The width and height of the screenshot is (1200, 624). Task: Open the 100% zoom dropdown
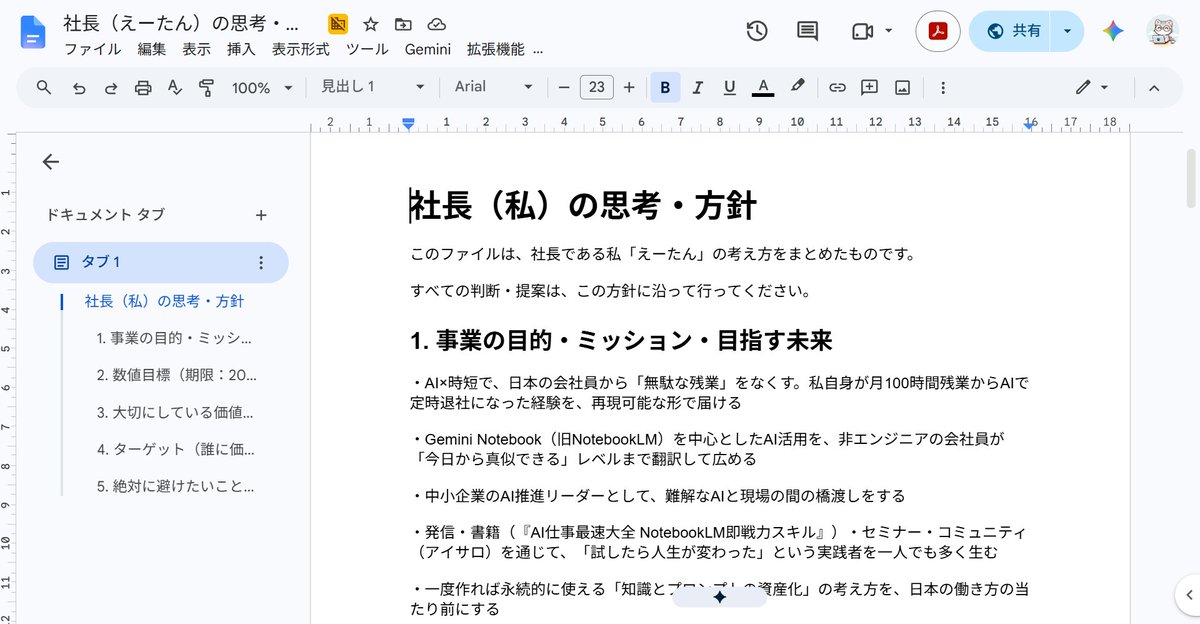point(262,87)
